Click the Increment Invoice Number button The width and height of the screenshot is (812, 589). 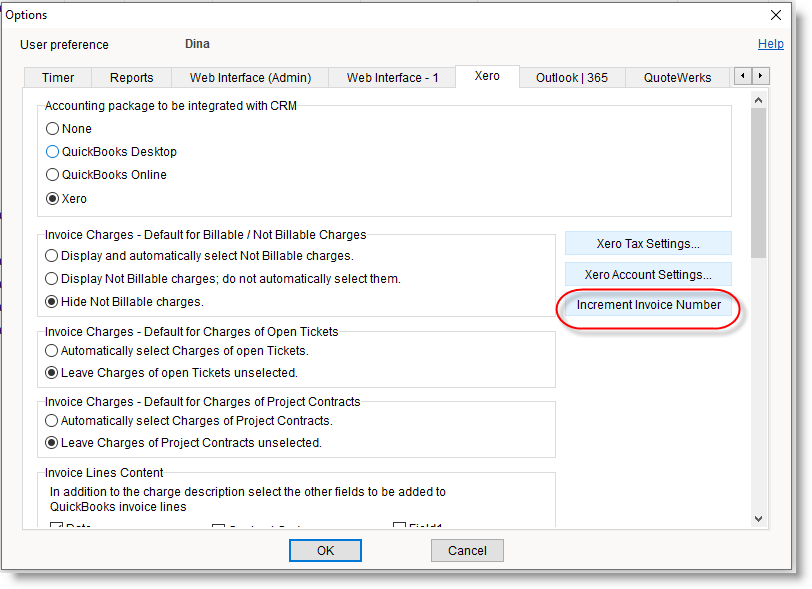point(648,304)
